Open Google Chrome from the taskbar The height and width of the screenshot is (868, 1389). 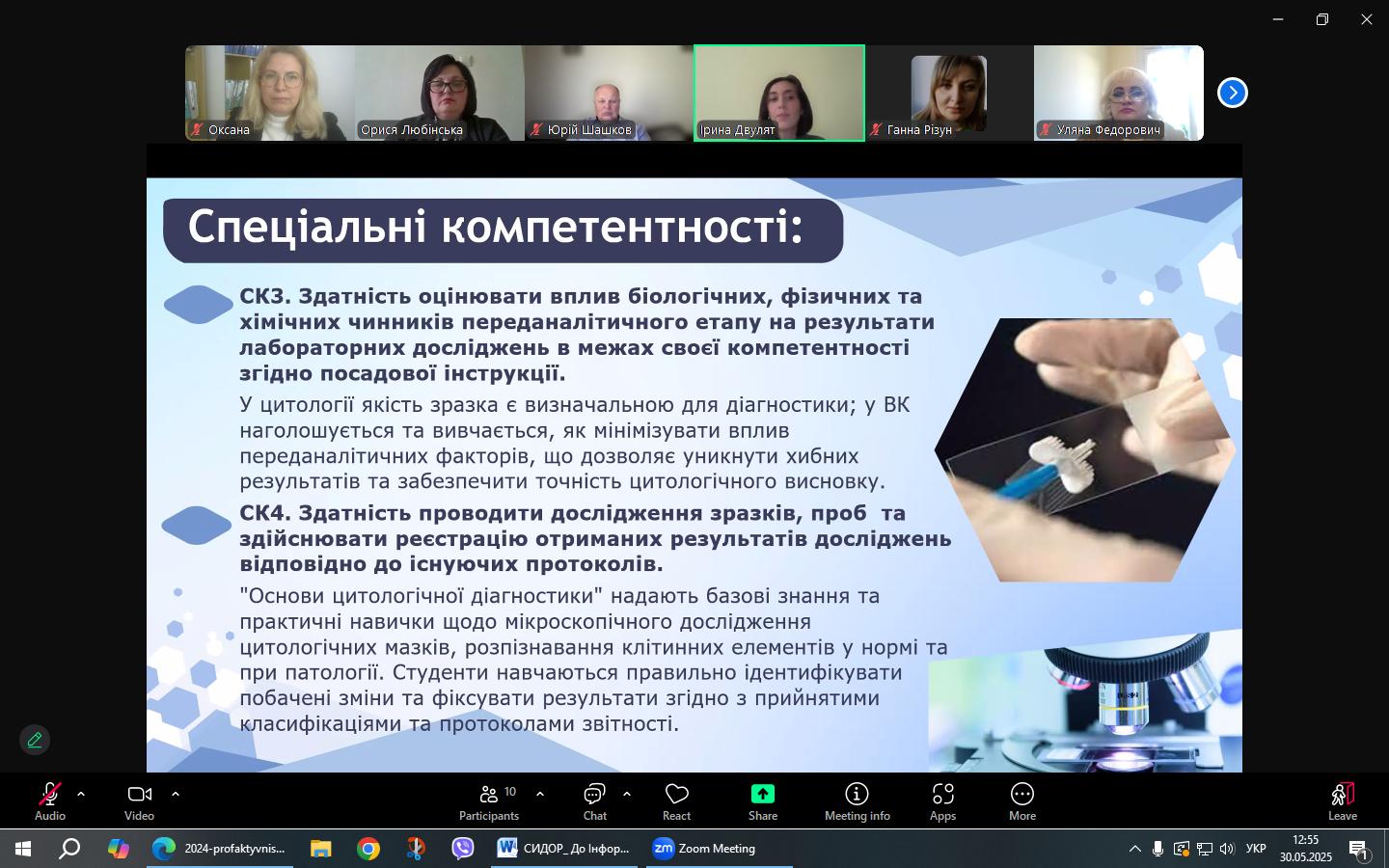pyautogui.click(x=368, y=849)
